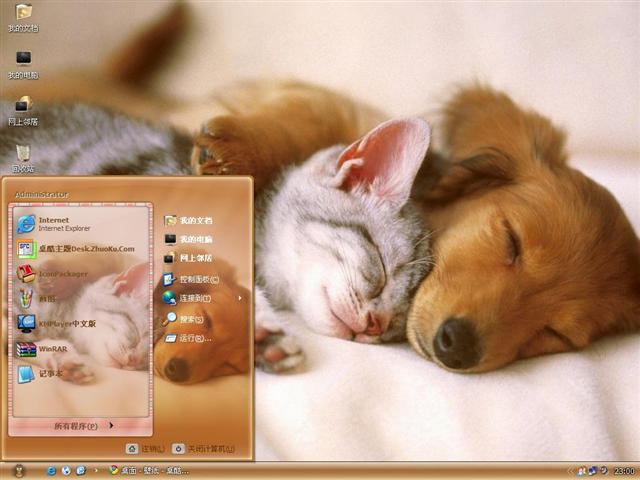Click the 23:00 taskbar clock
Image resolution: width=640 pixels, height=480 pixels.
click(624, 471)
